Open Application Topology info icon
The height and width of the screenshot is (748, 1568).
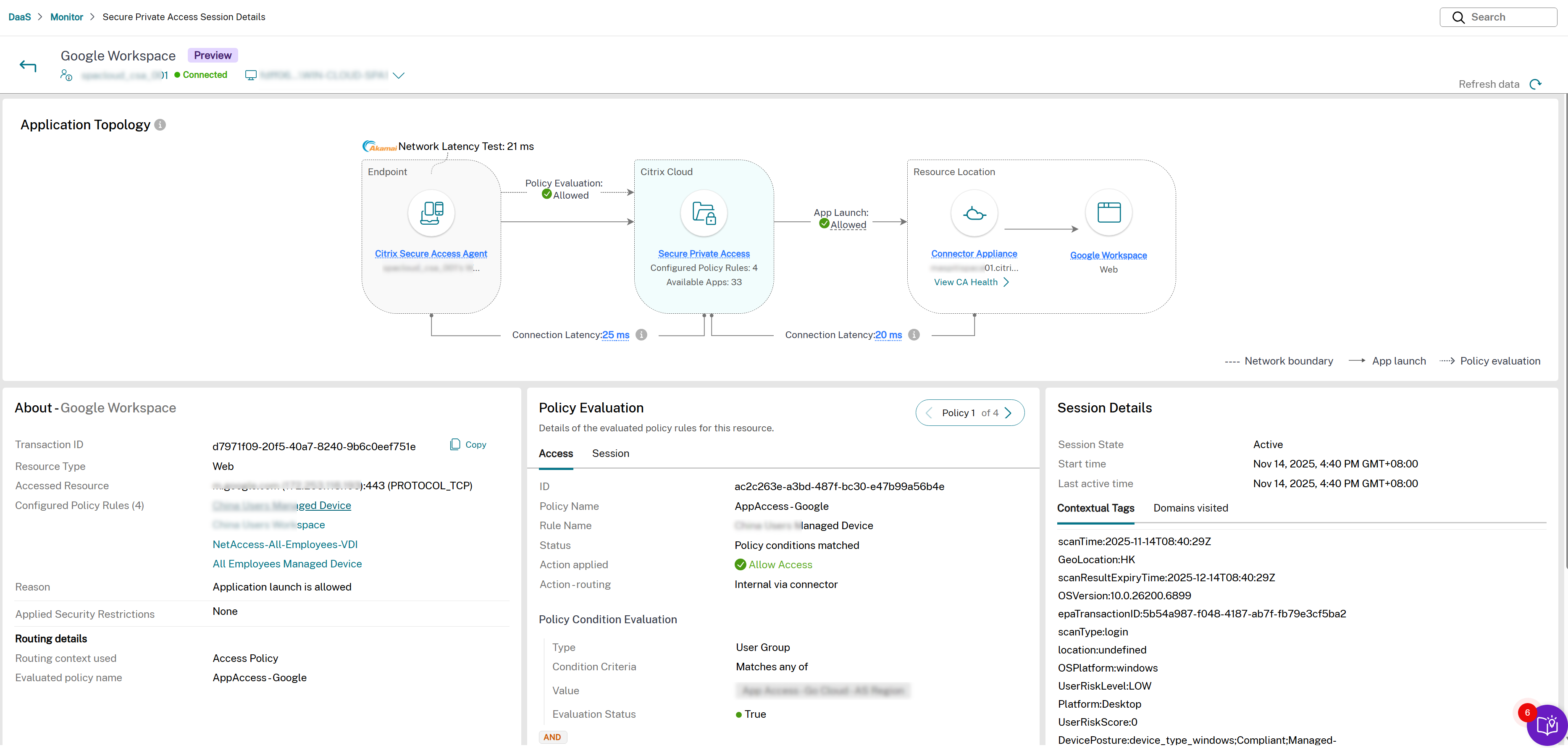coord(160,125)
